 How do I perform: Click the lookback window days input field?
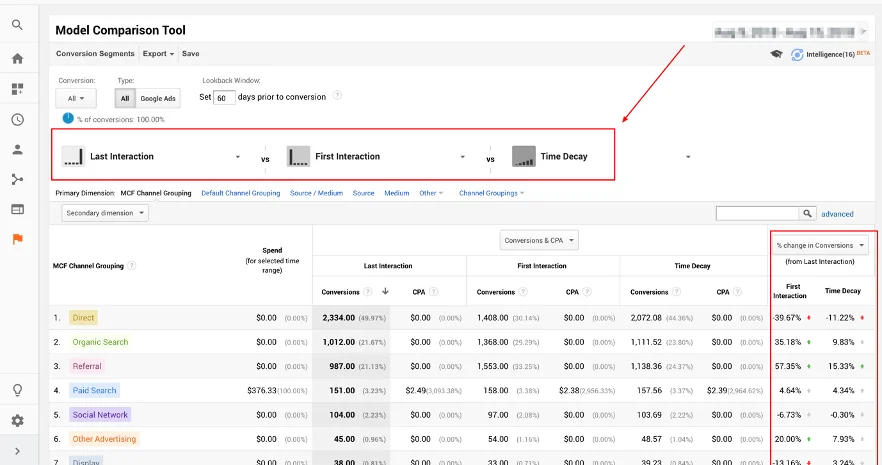point(224,98)
